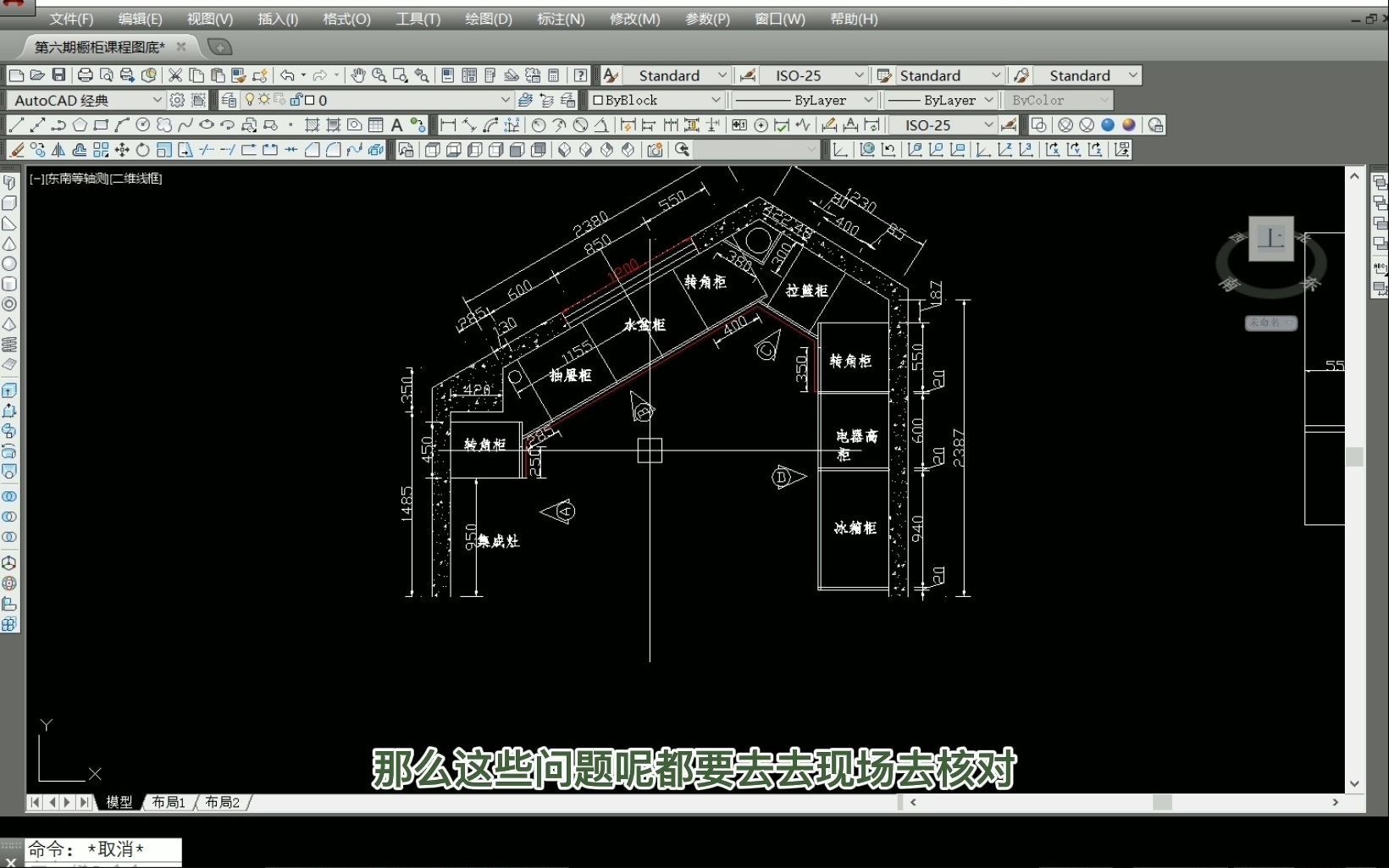The image size is (1389, 868).
Task: Insert a Table using the table icon
Action: coord(376,125)
